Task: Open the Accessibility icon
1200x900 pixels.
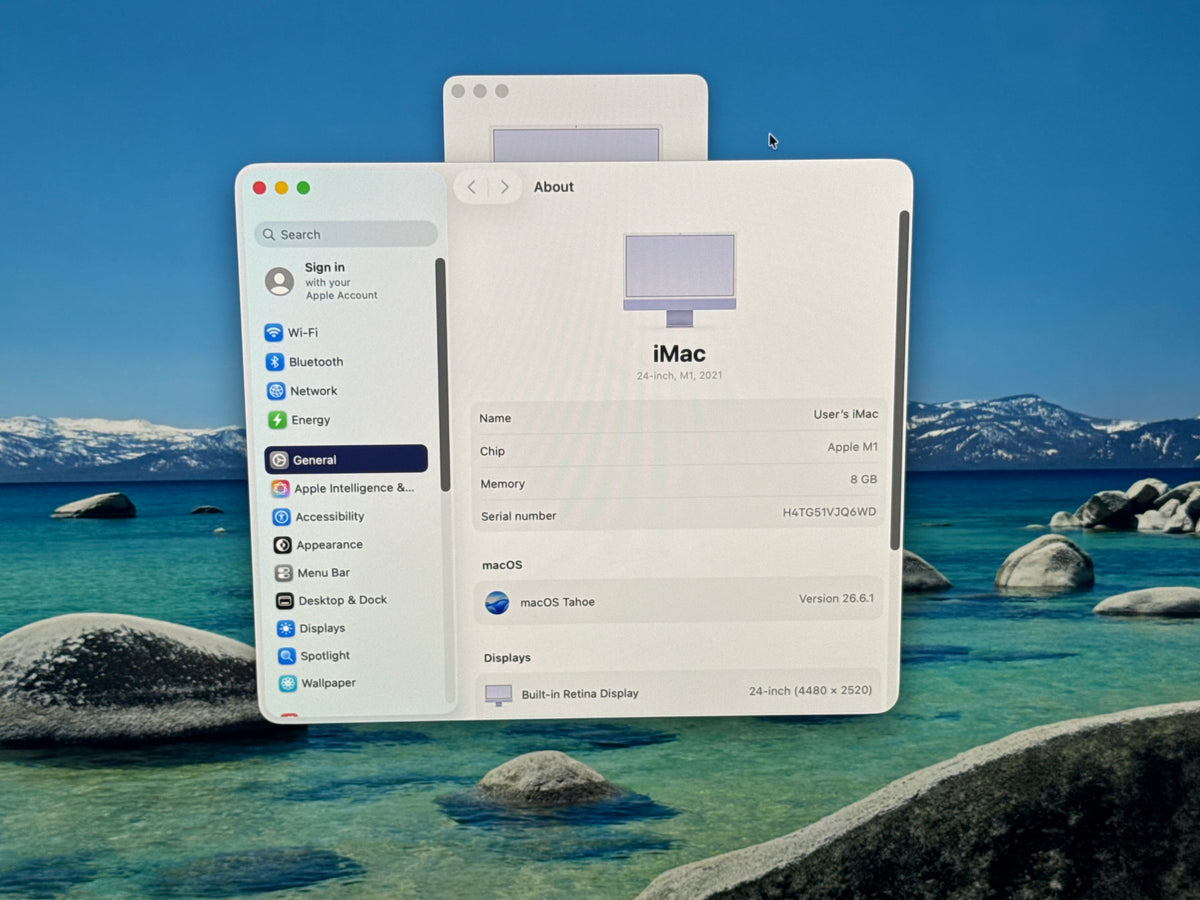Action: tap(281, 517)
